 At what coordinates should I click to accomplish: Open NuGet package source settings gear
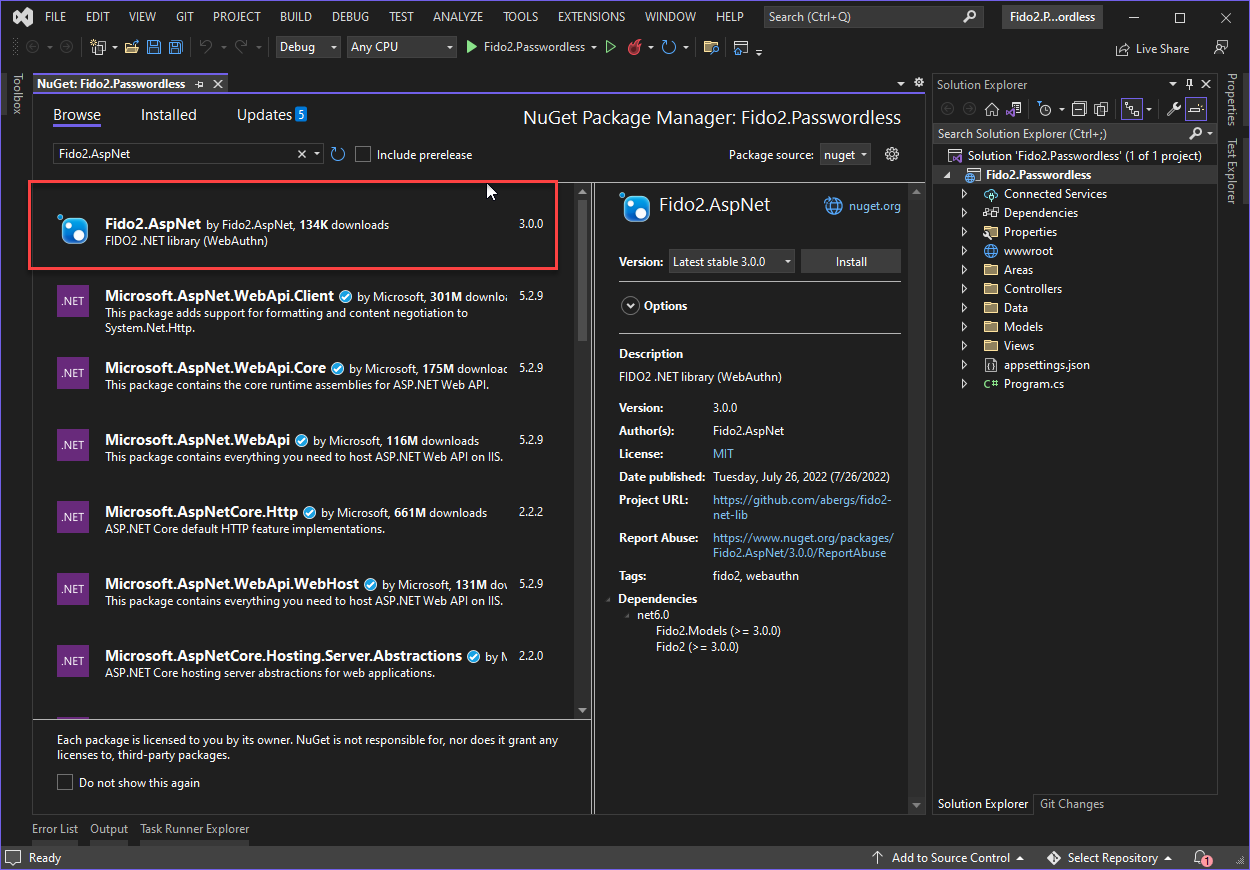[x=892, y=154]
